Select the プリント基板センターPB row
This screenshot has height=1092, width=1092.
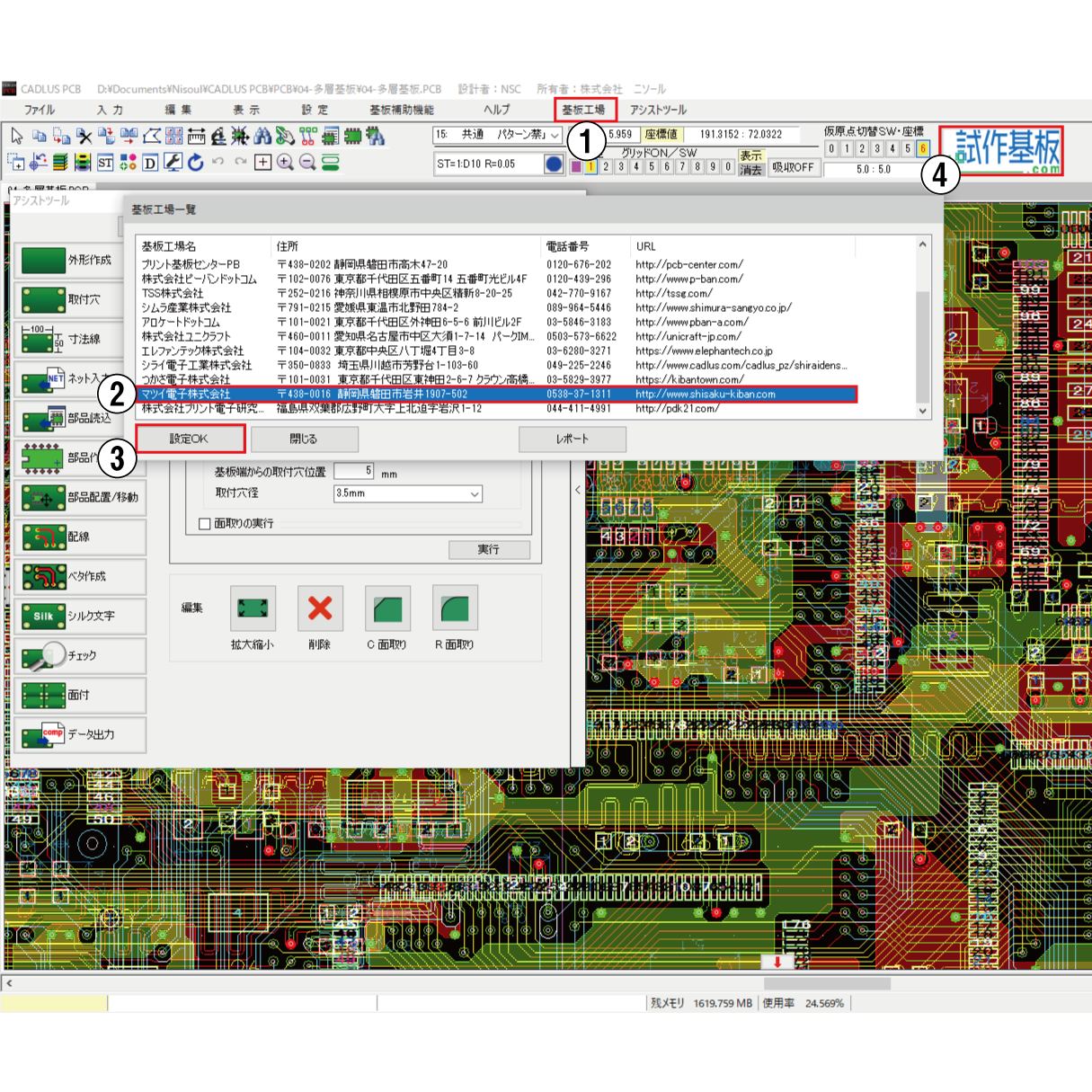tap(496, 264)
